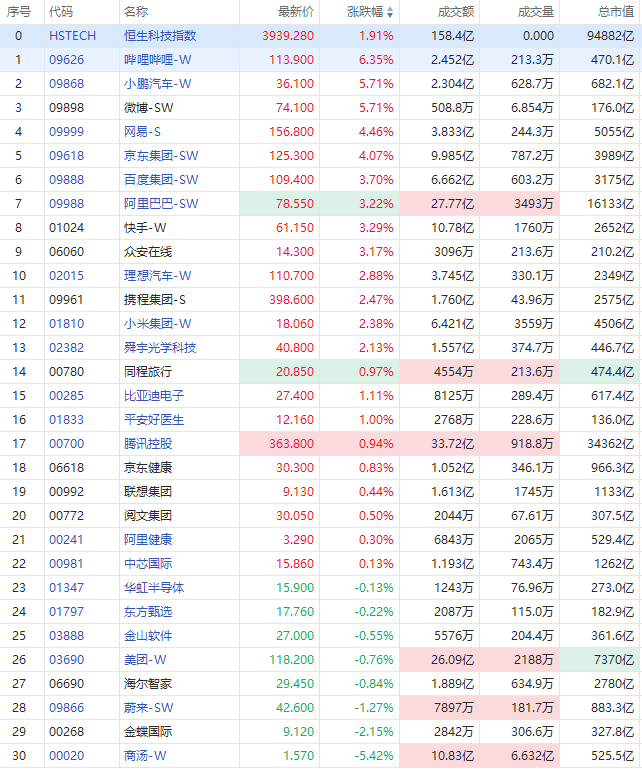
Task: Select the 京东健康 row name
Action: [148, 468]
